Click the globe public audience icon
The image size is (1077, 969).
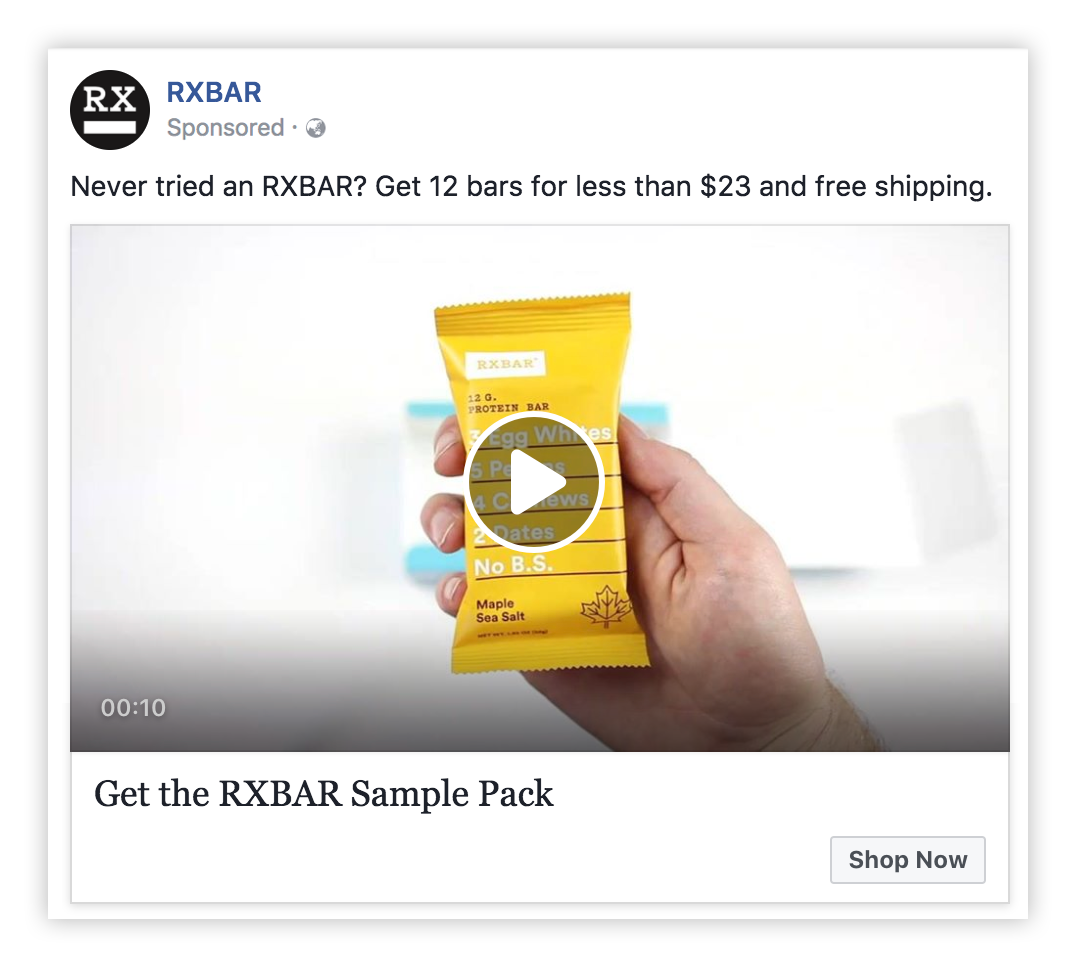pos(316,128)
